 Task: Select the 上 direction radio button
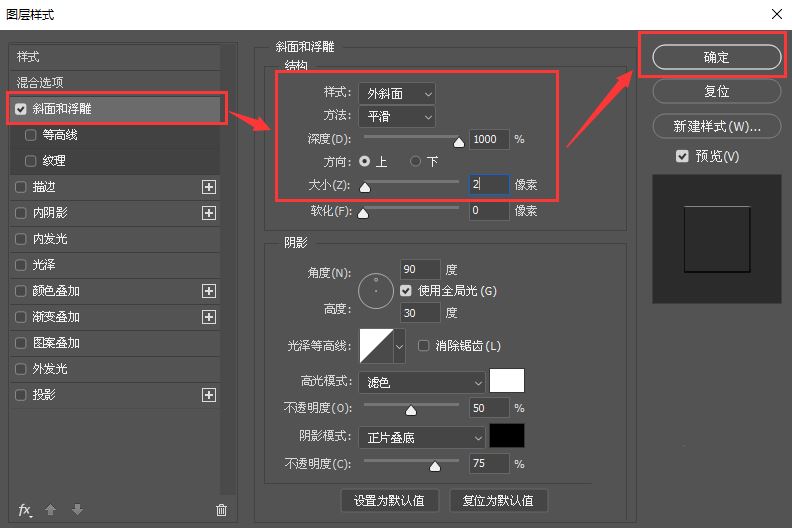coord(364,161)
